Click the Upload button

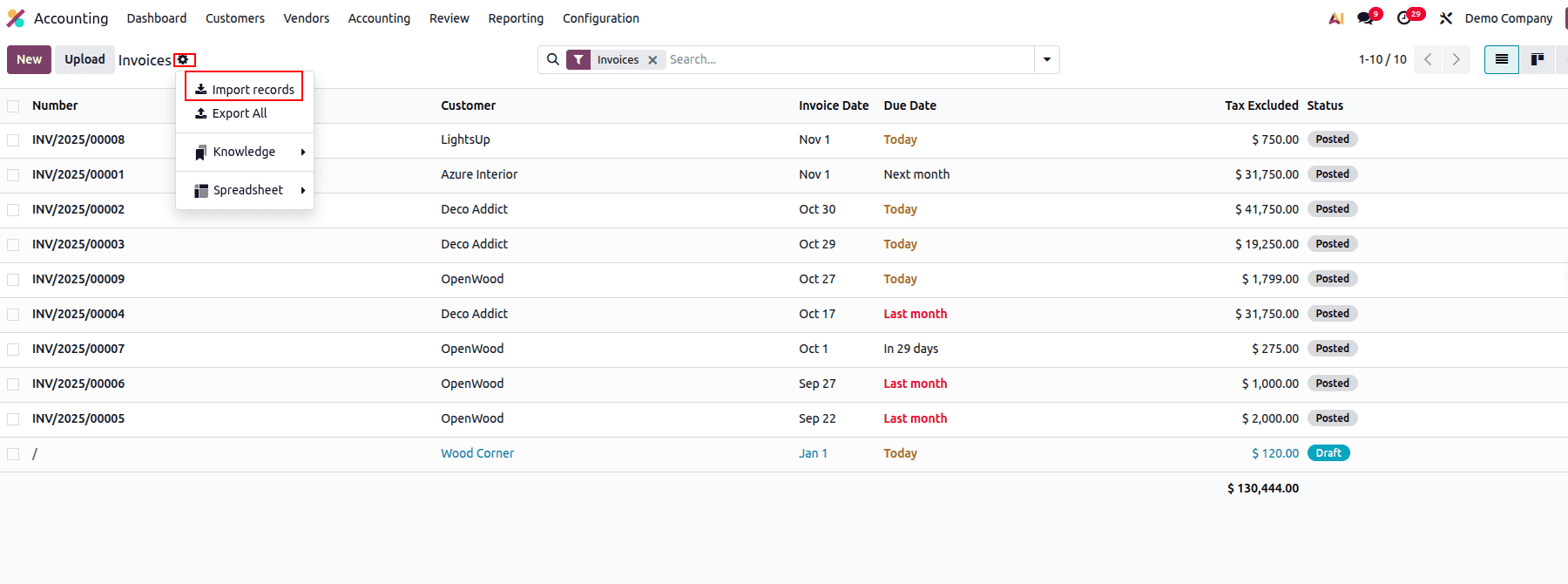tap(84, 59)
